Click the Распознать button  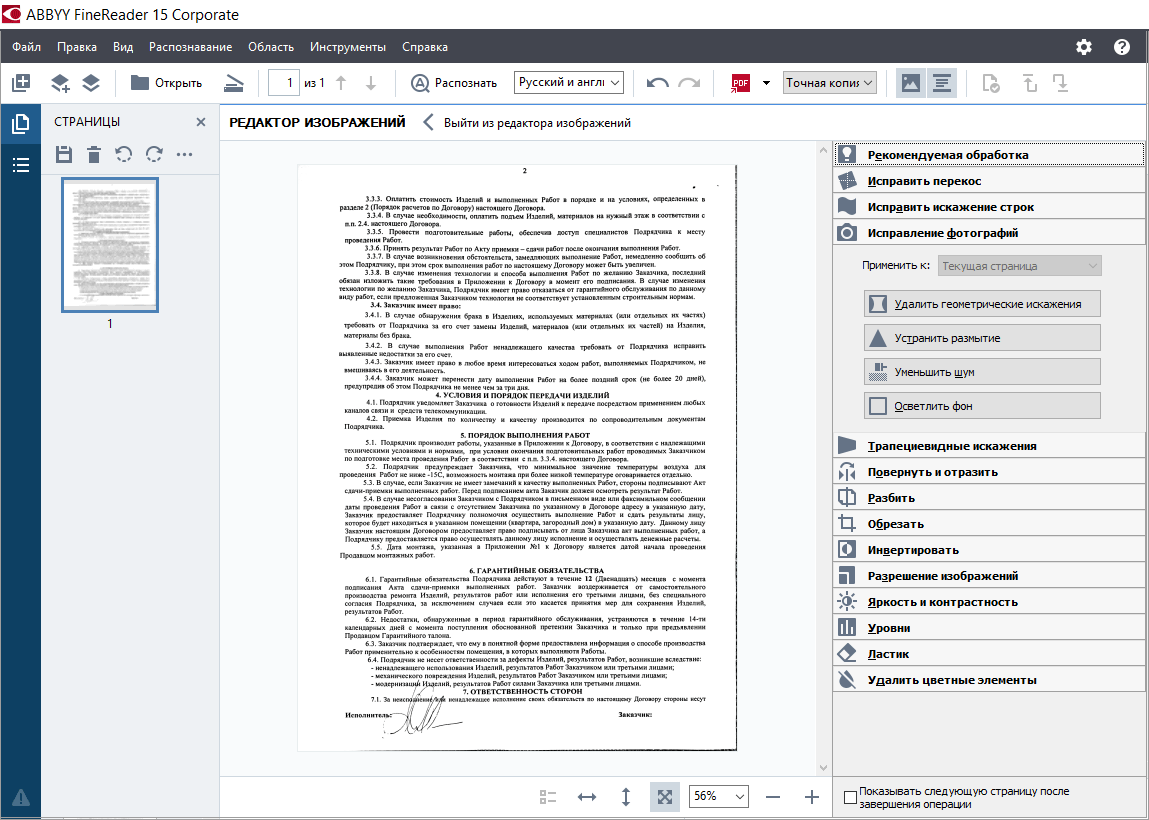click(x=454, y=83)
